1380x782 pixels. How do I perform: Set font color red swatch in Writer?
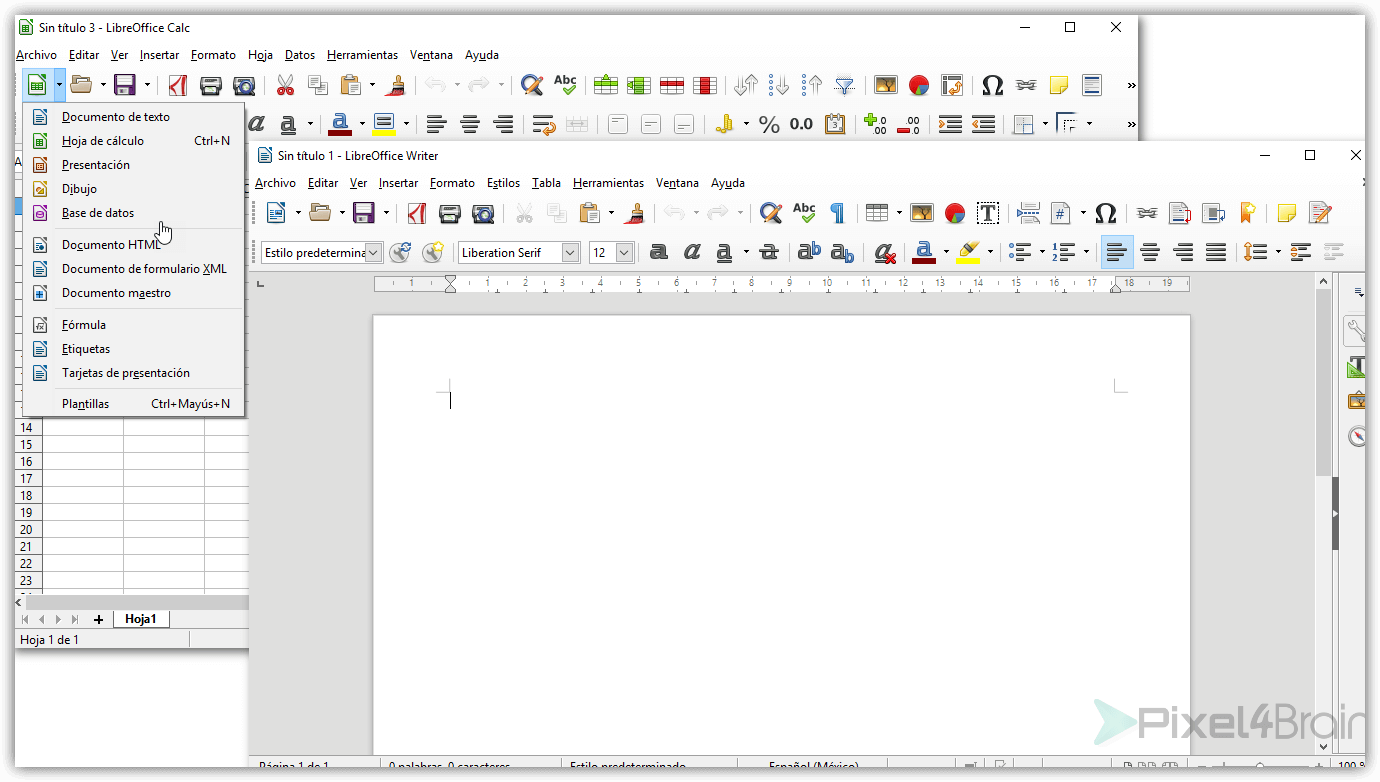(x=924, y=253)
